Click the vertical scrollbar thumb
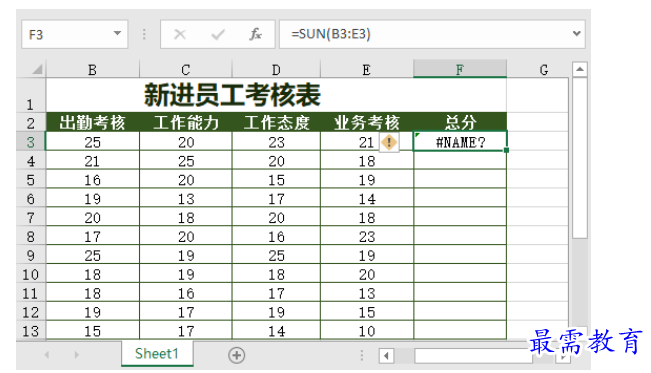 [580, 158]
